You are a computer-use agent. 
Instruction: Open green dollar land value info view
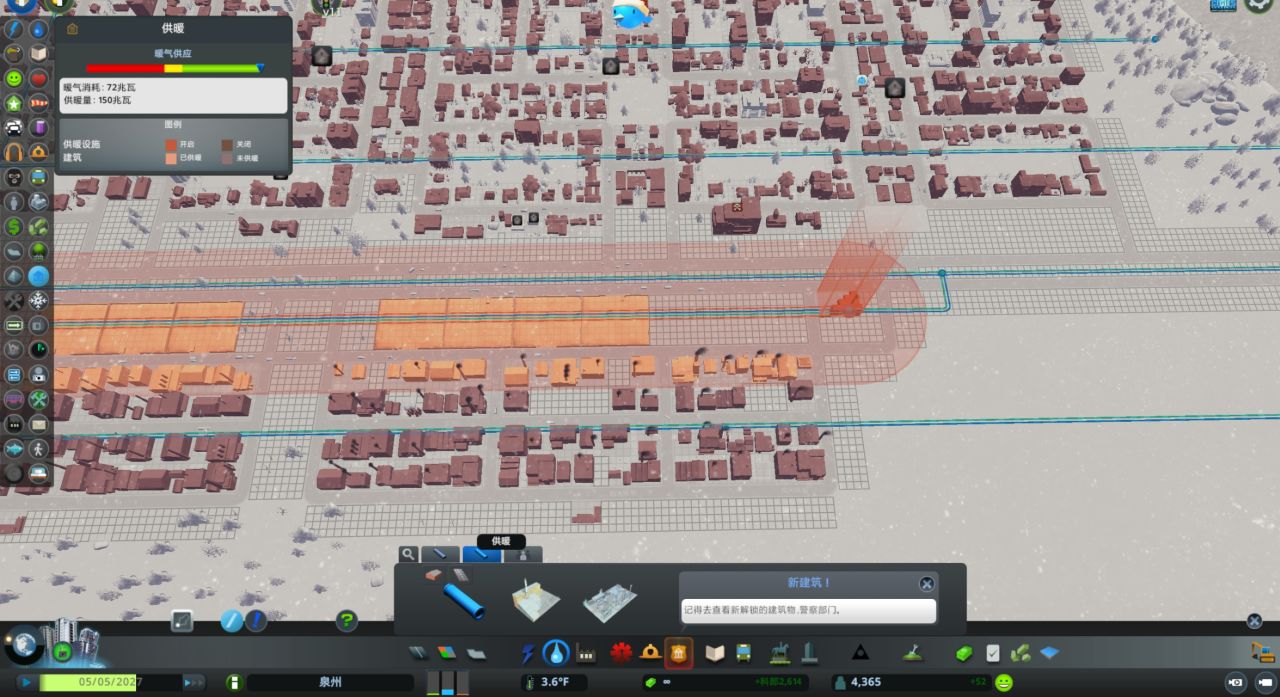14,226
